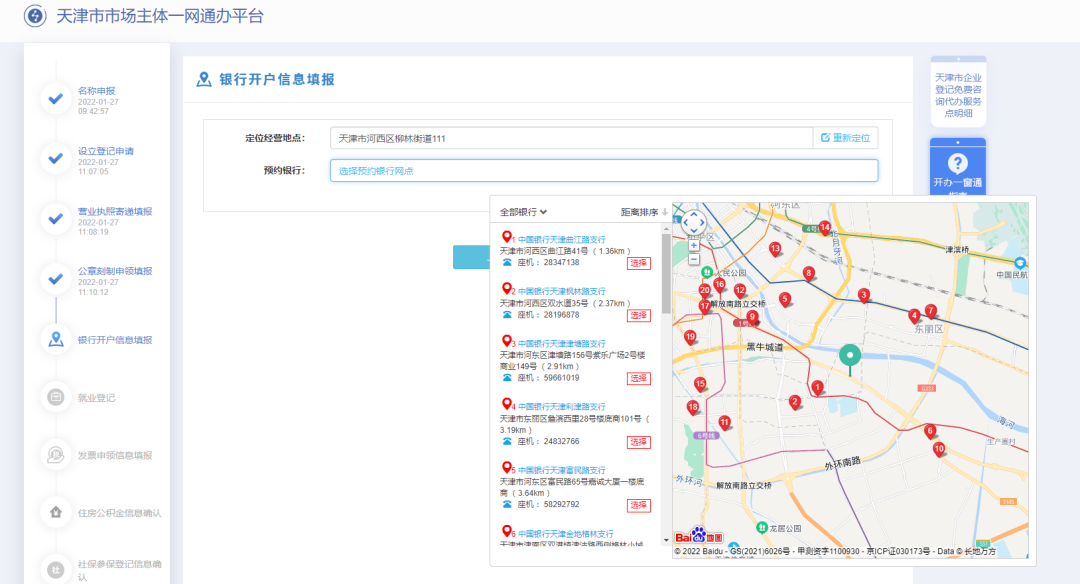The image size is (1080, 584).
Task: Click the 发票申领信息填报 step icon
Action: click(56, 455)
